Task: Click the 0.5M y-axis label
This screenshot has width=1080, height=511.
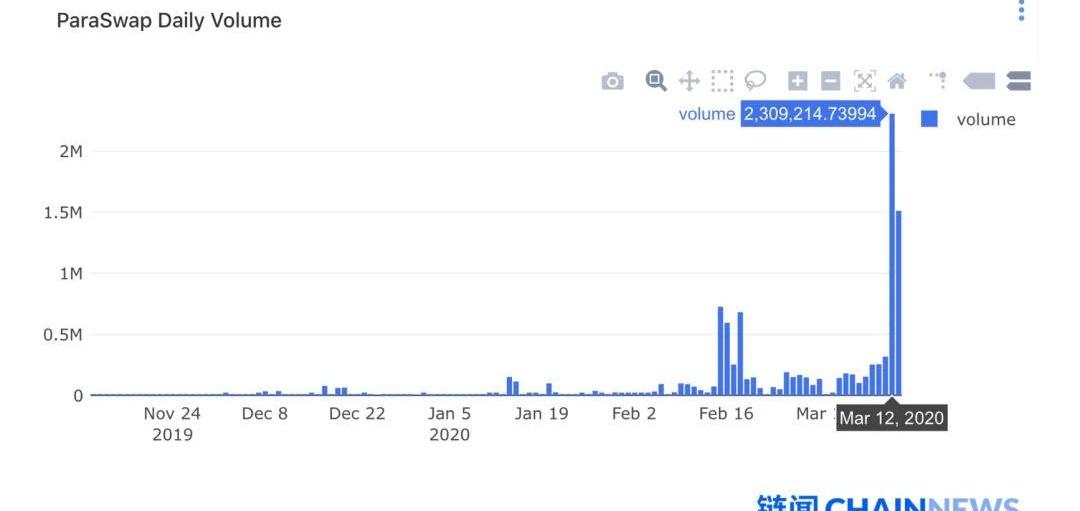Action: [63, 335]
